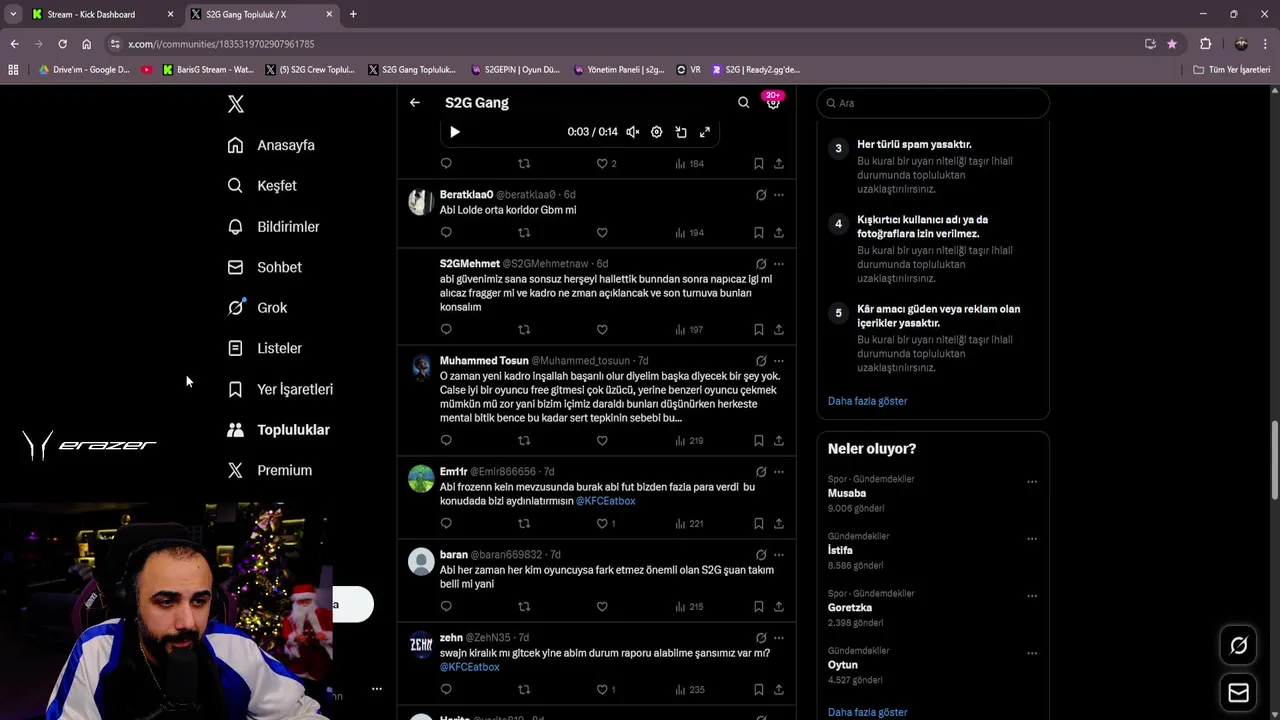Go back using S2G Gang header arrow

click(415, 102)
